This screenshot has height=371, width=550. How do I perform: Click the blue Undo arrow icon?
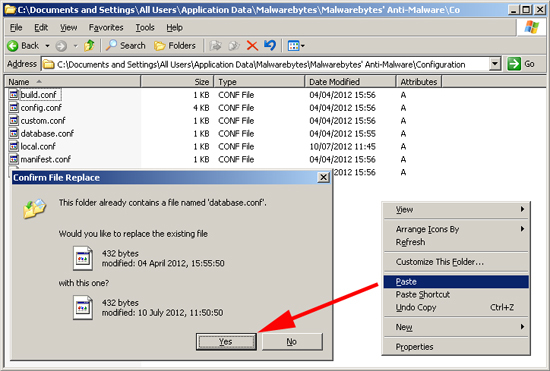(x=270, y=46)
